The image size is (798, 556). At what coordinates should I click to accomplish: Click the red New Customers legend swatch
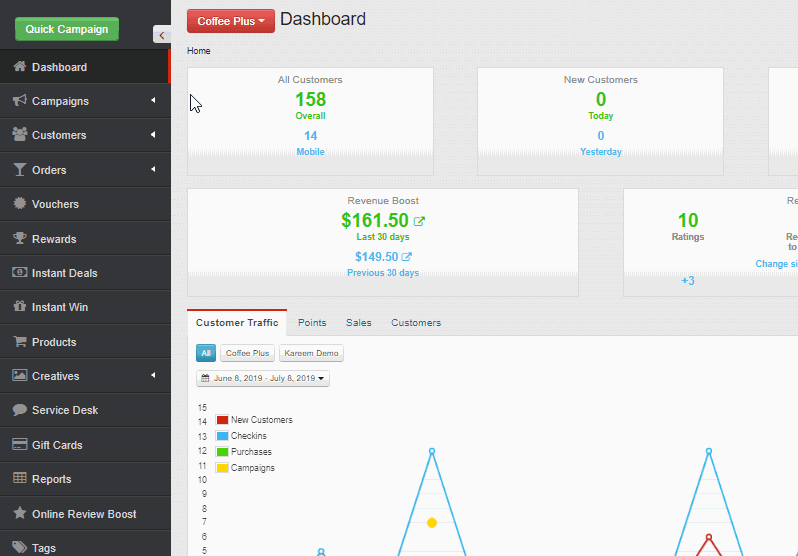tap(222, 420)
